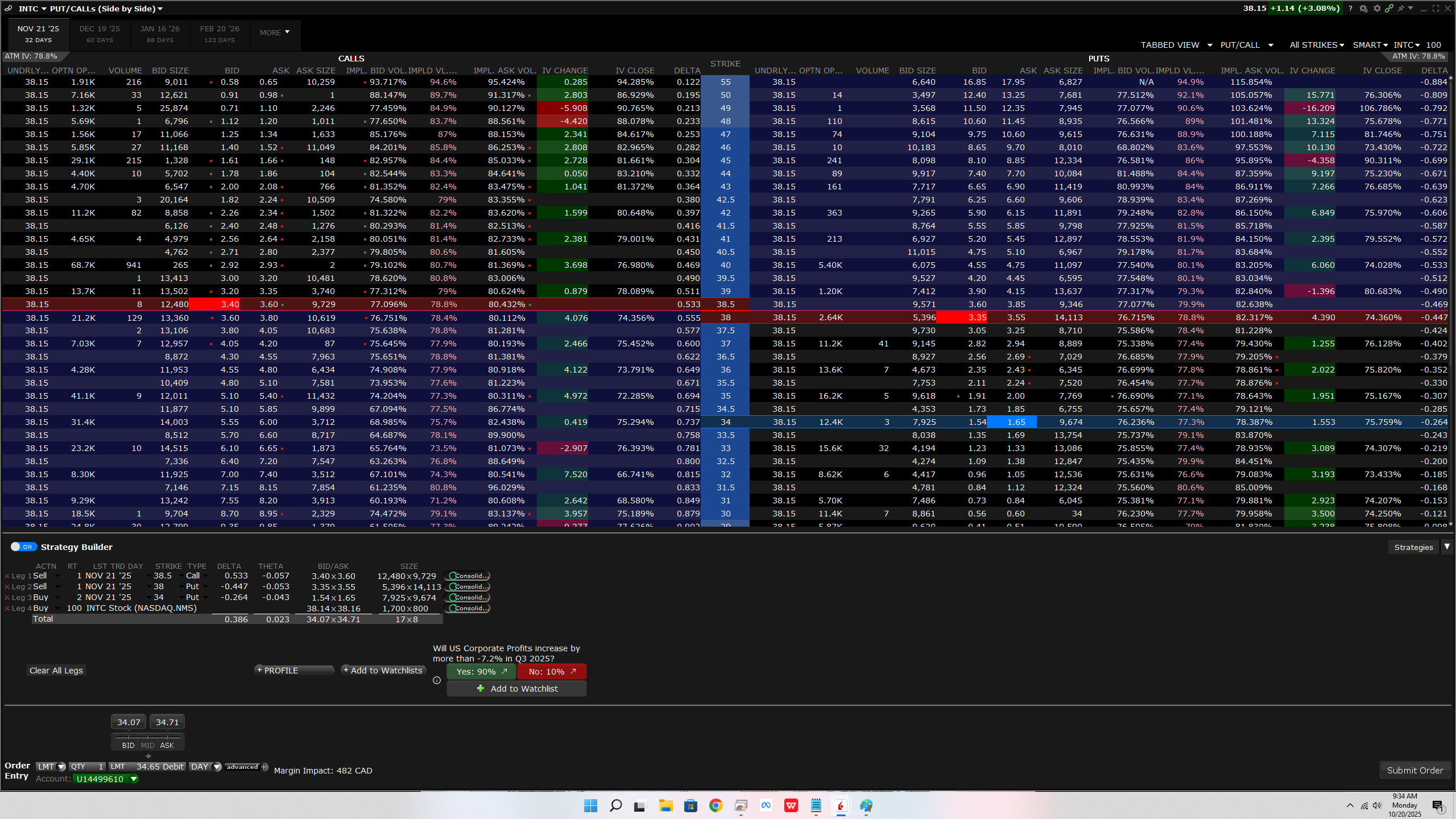Click the pin window icon

[x=1401, y=9]
